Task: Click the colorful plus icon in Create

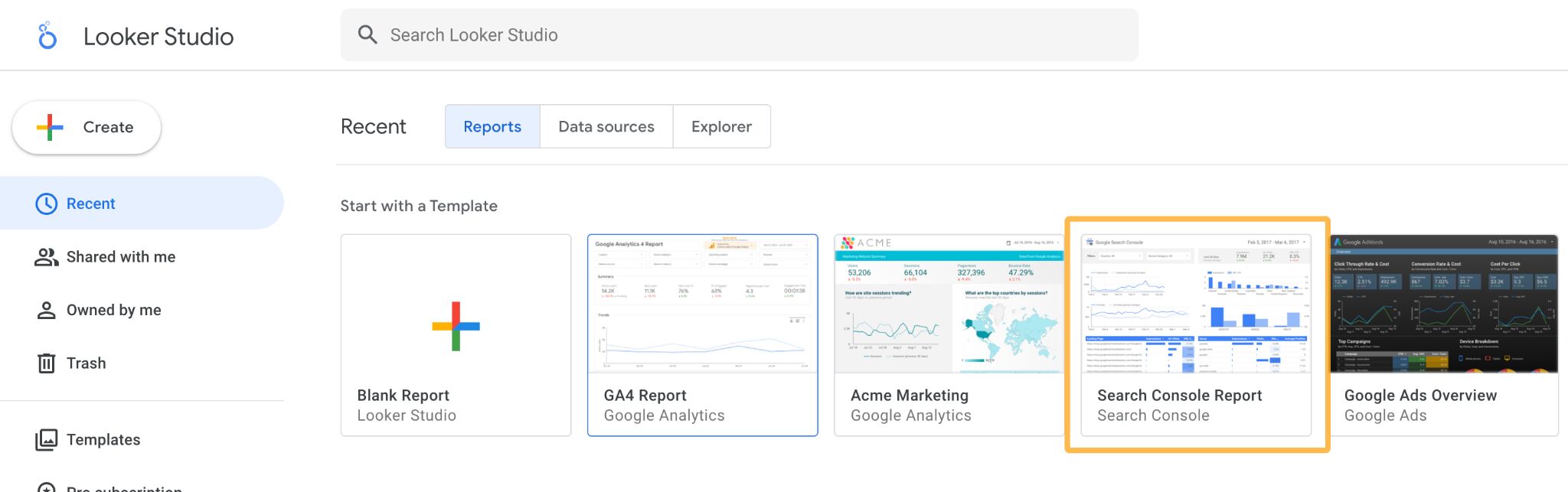Action: point(50,127)
